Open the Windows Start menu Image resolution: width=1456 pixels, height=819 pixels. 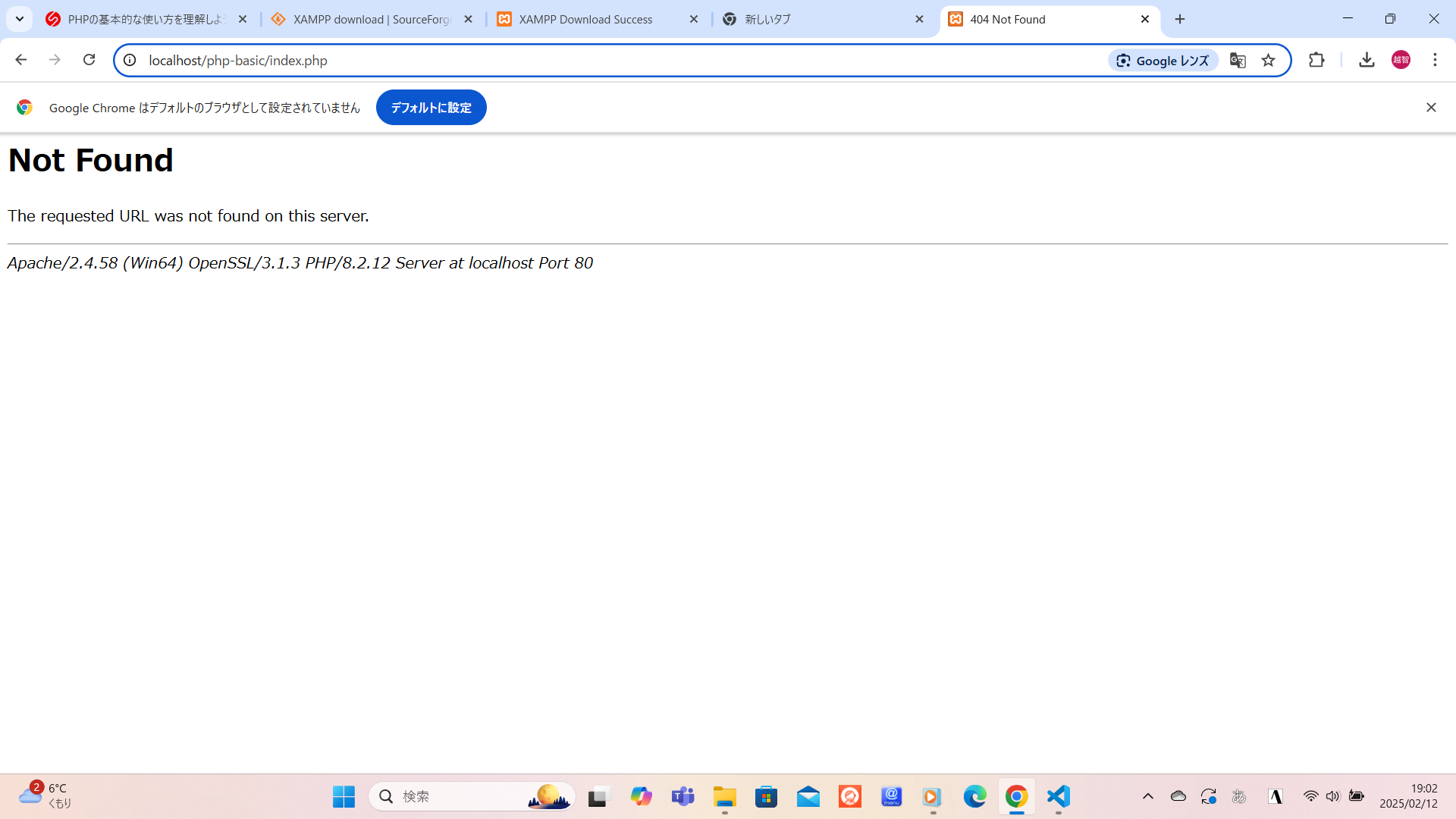pos(344,796)
